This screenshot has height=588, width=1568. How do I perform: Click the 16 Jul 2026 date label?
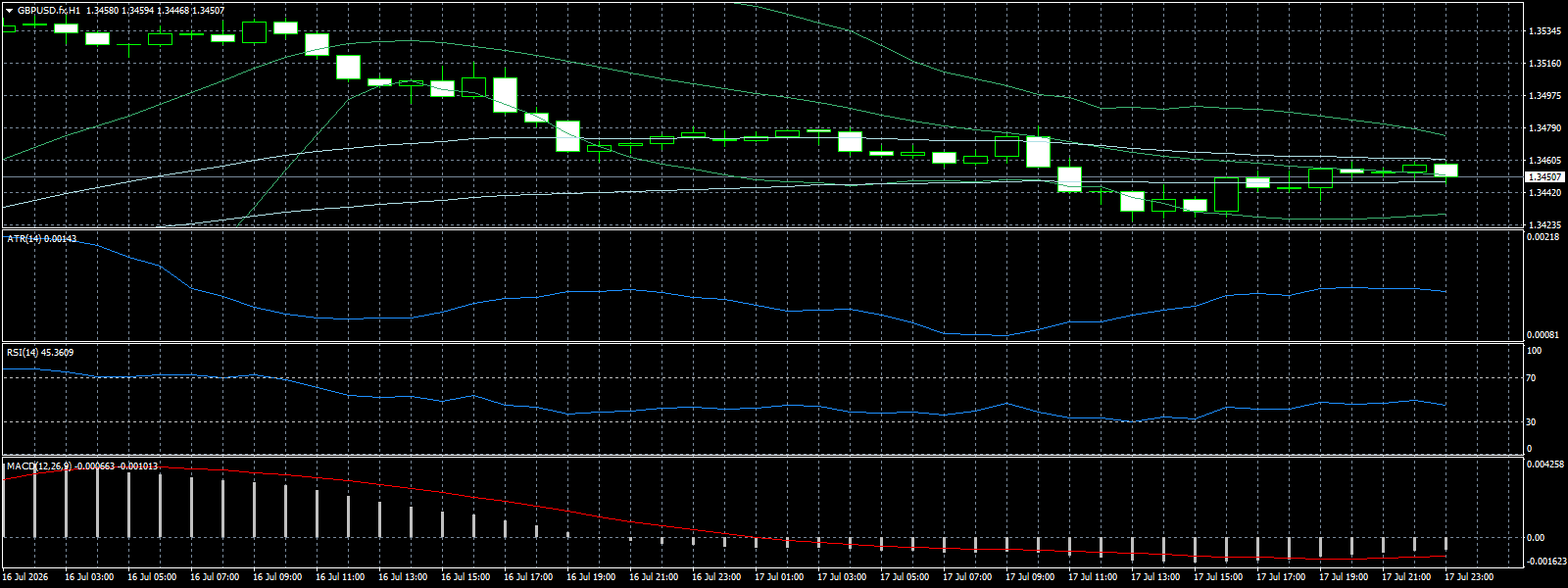[25, 577]
